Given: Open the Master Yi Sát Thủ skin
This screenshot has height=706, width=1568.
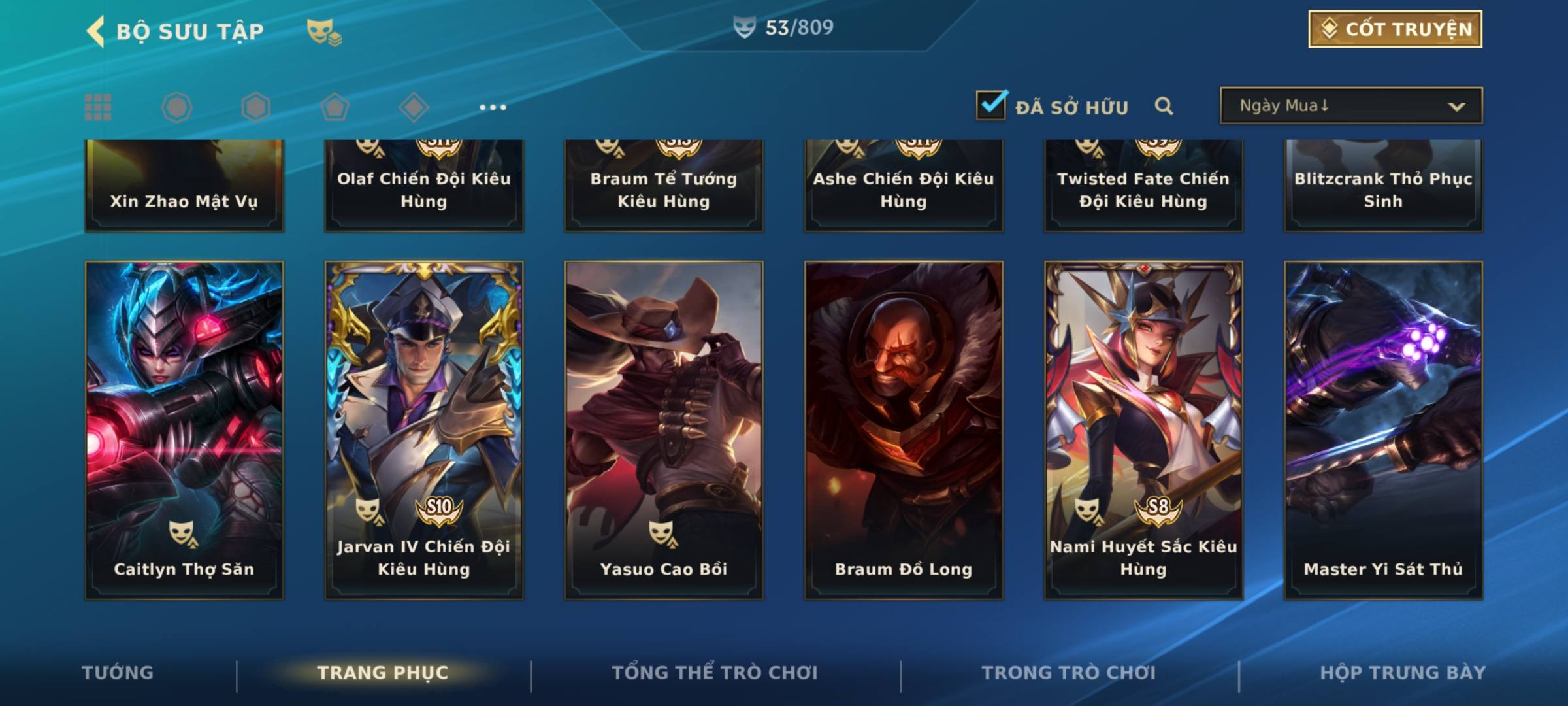Looking at the screenshot, I should pyautogui.click(x=1383, y=430).
